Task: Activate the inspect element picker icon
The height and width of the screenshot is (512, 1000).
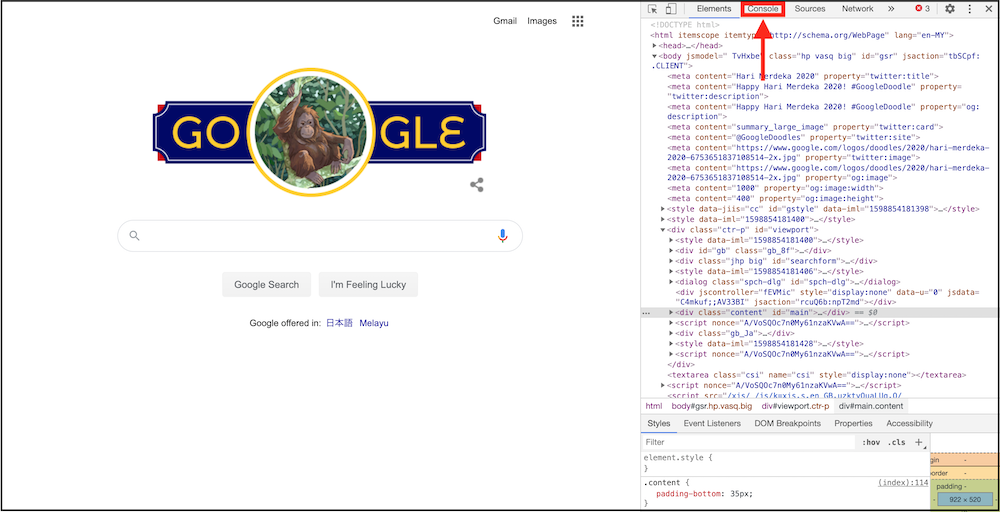Action: 652,9
